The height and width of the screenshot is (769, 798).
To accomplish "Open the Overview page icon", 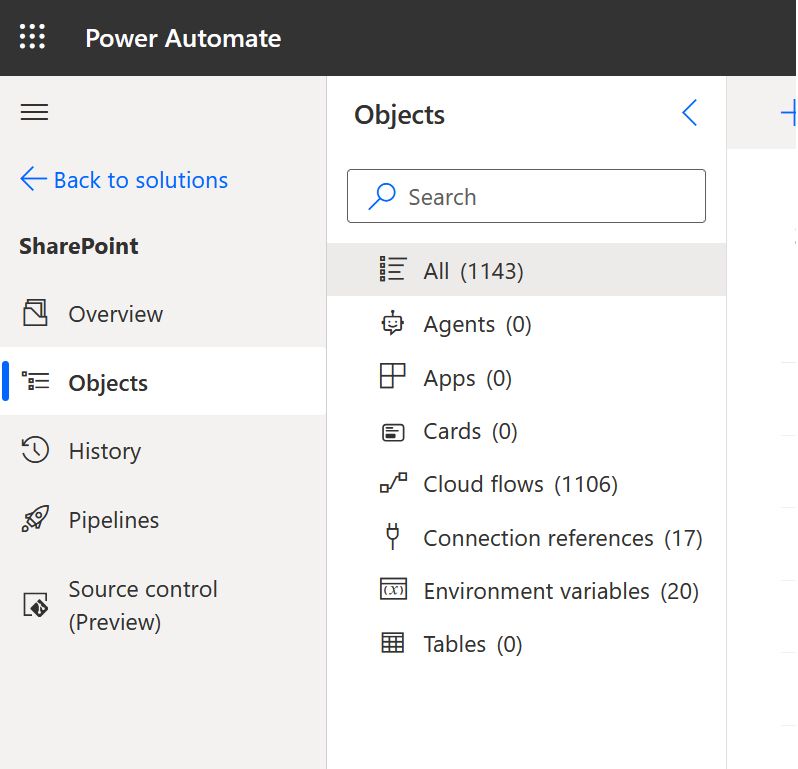I will click(35, 314).
